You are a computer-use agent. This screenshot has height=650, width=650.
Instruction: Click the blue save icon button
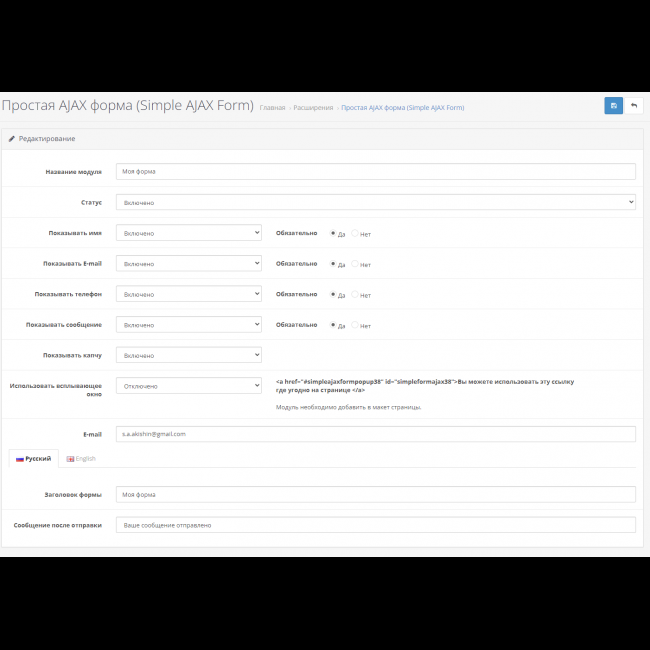[x=613, y=106]
